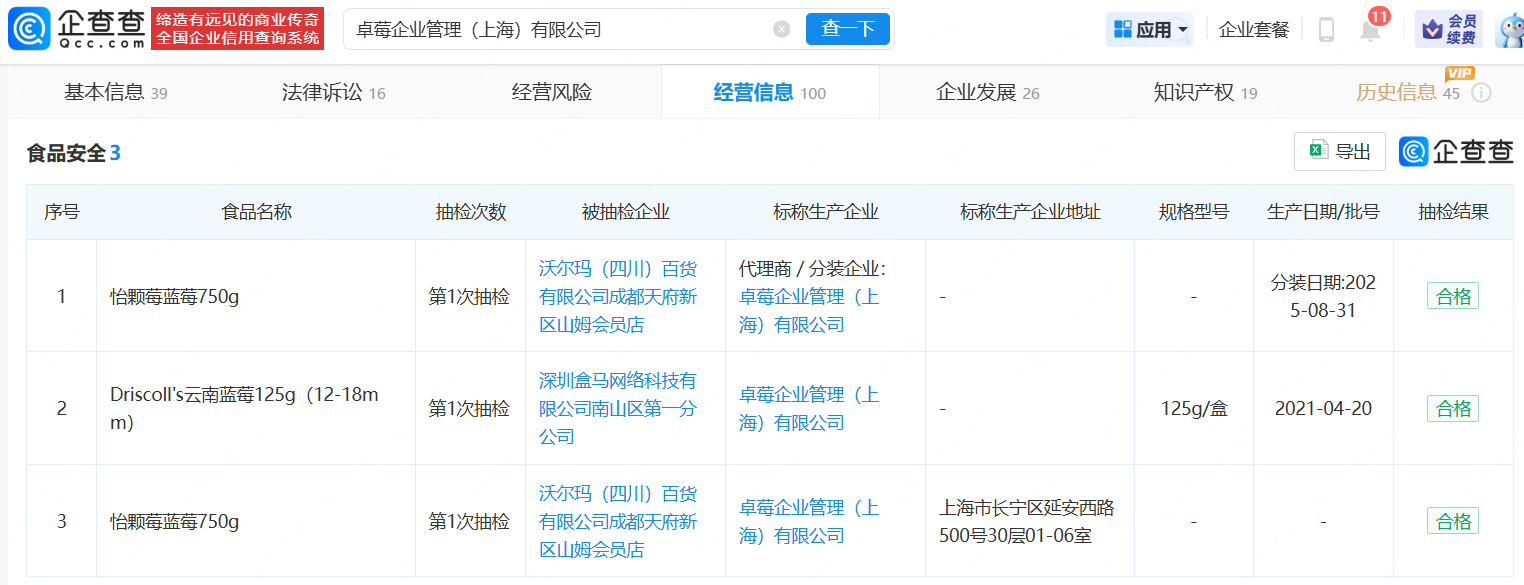1524x585 pixels.
Task: Click the 导出 export button
Action: point(1340,151)
